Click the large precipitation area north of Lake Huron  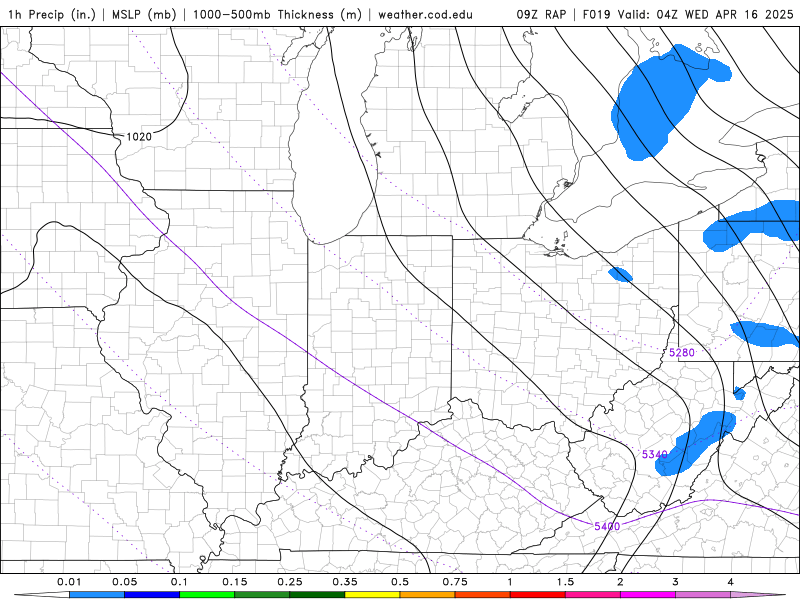[x=656, y=102]
